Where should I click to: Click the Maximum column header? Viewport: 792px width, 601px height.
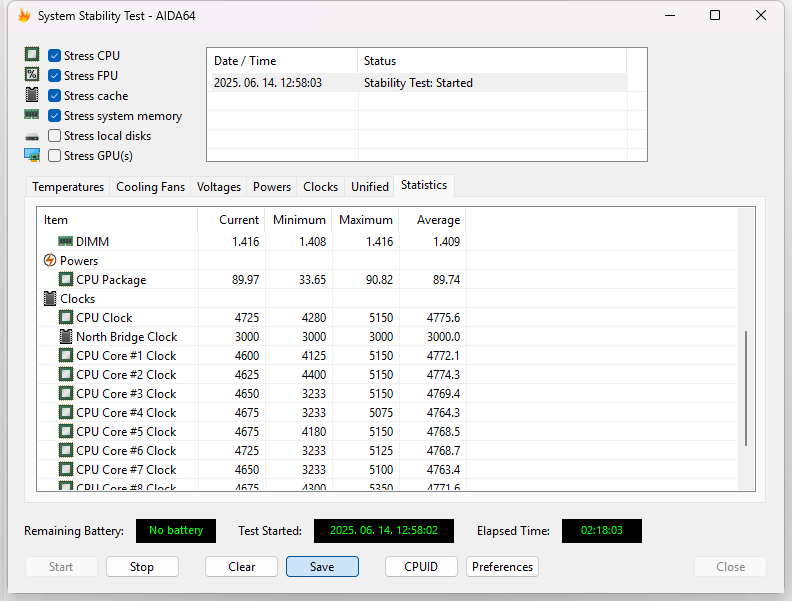pyautogui.click(x=365, y=220)
